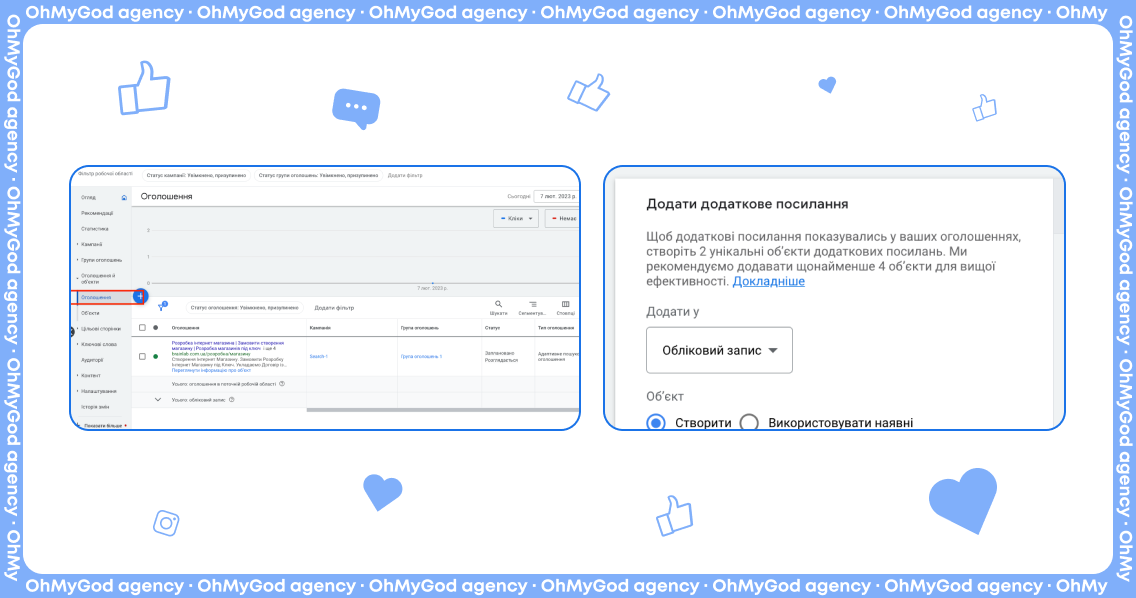Click the Докладніше link
The height and width of the screenshot is (598, 1136).
coord(768,282)
